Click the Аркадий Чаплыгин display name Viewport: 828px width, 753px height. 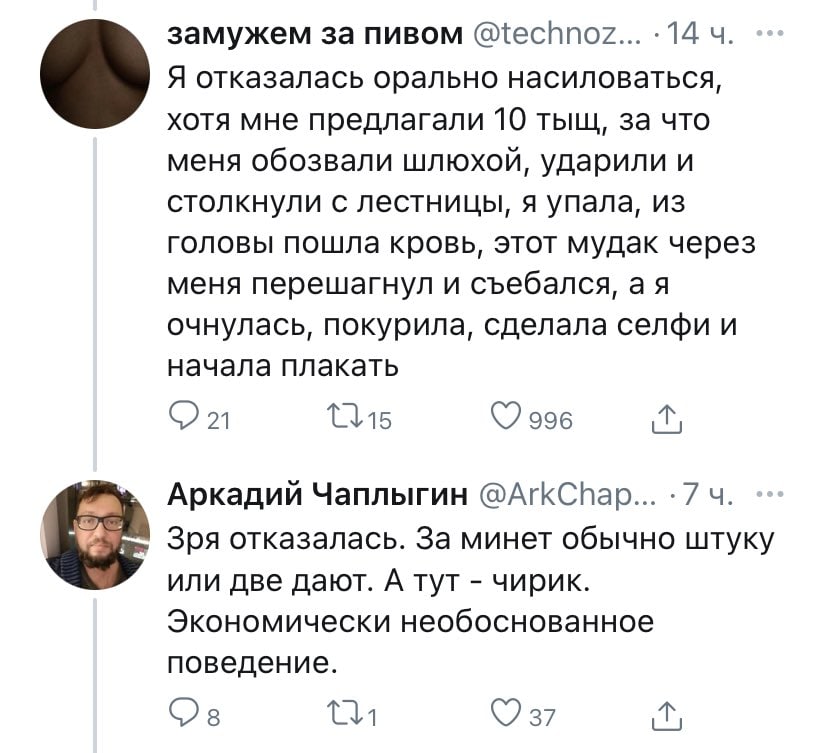click(315, 494)
